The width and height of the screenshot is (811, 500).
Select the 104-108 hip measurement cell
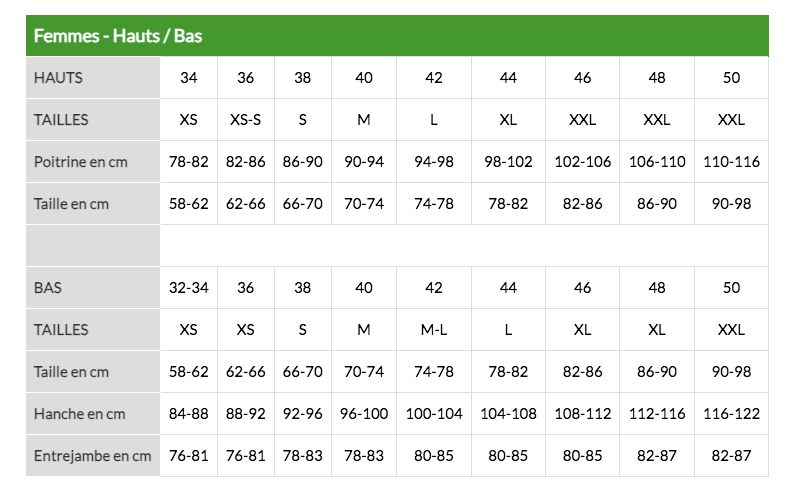pyautogui.click(x=508, y=414)
